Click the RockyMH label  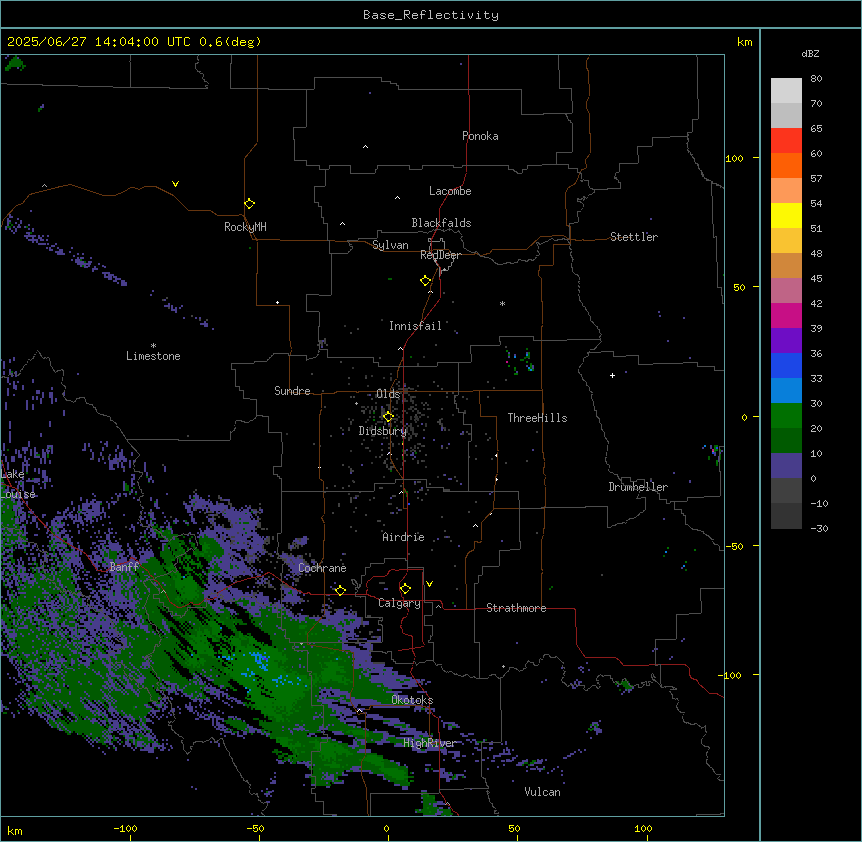click(245, 227)
